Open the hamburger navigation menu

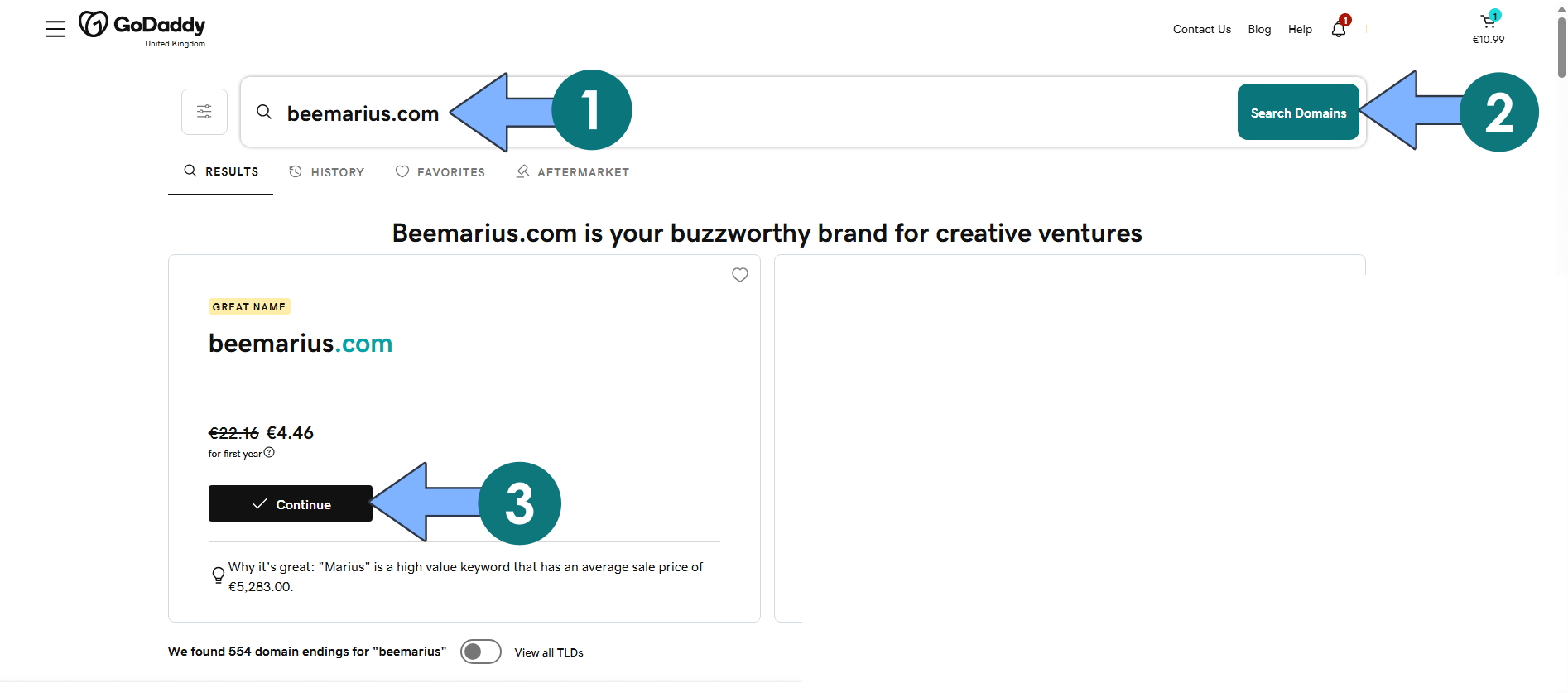(x=55, y=29)
